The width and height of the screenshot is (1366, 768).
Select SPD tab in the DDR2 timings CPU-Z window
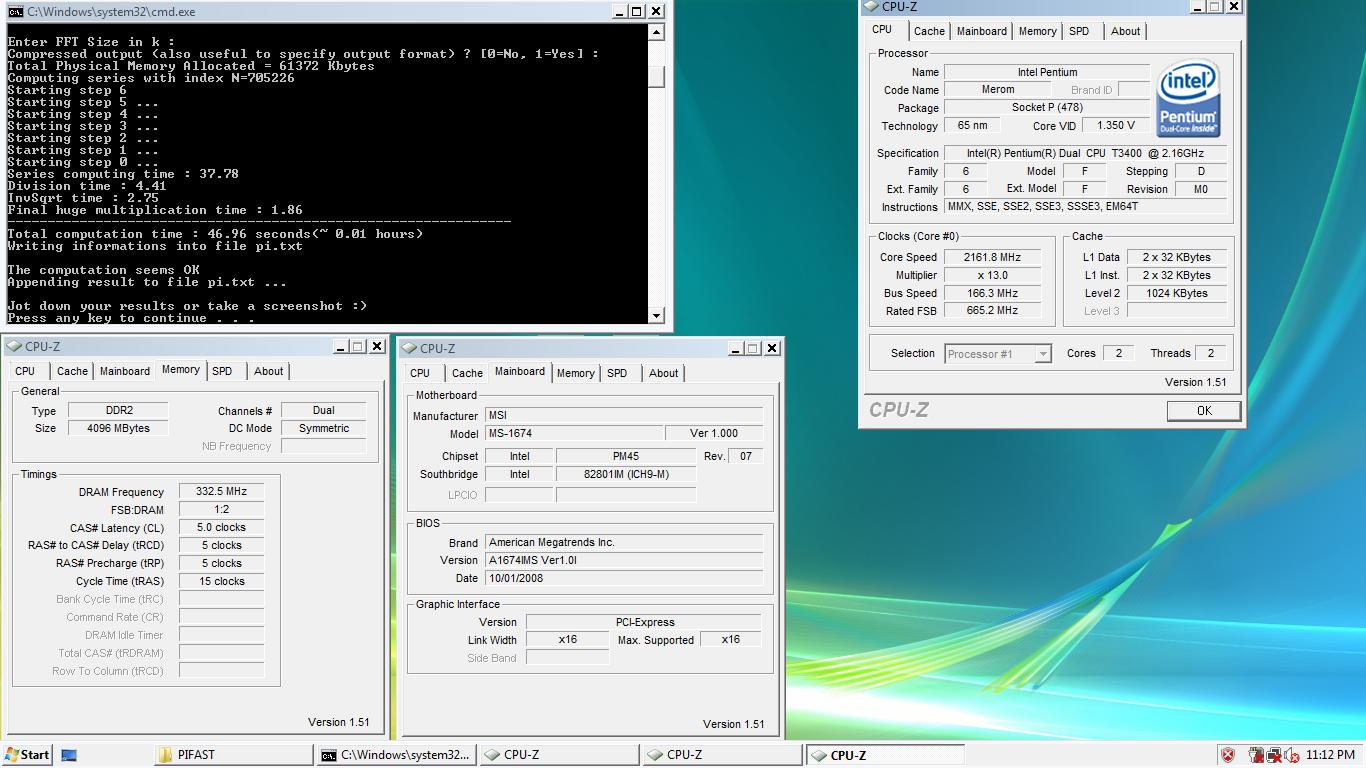click(222, 371)
